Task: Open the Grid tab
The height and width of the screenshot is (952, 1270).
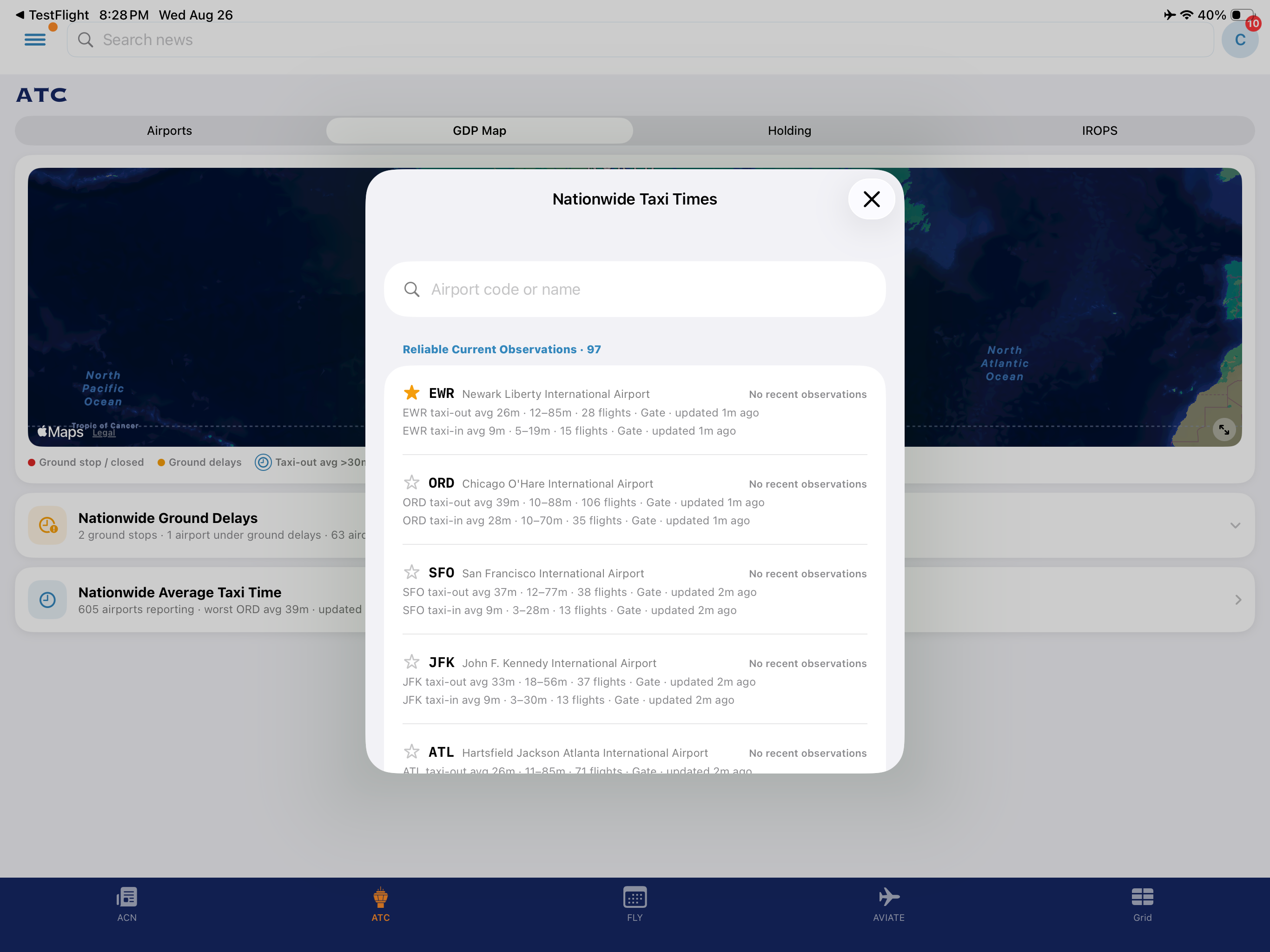Action: point(1142,904)
